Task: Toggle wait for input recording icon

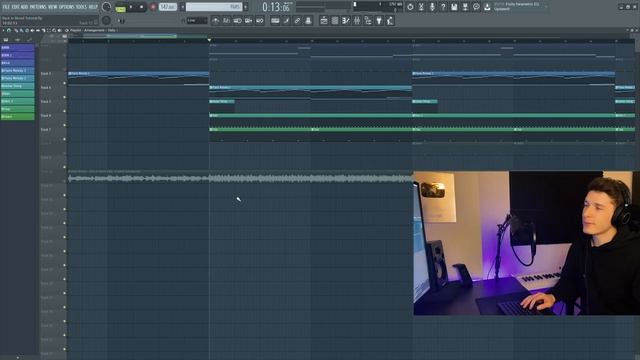Action: click(227, 20)
